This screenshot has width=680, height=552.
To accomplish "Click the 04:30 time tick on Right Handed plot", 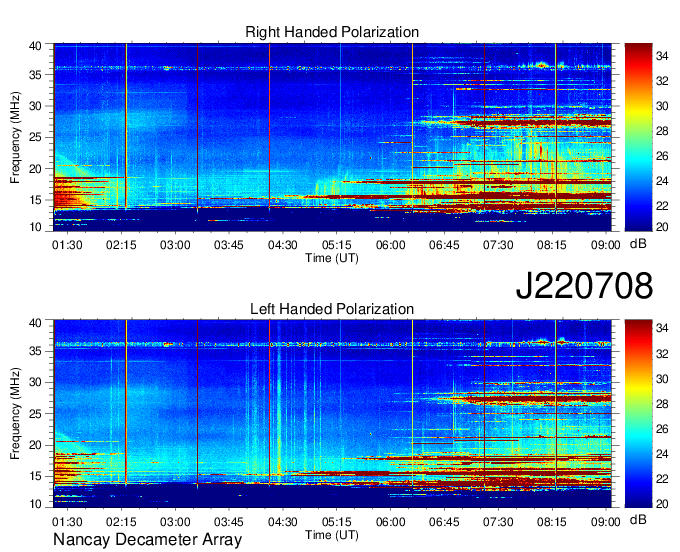I will click(x=283, y=245).
